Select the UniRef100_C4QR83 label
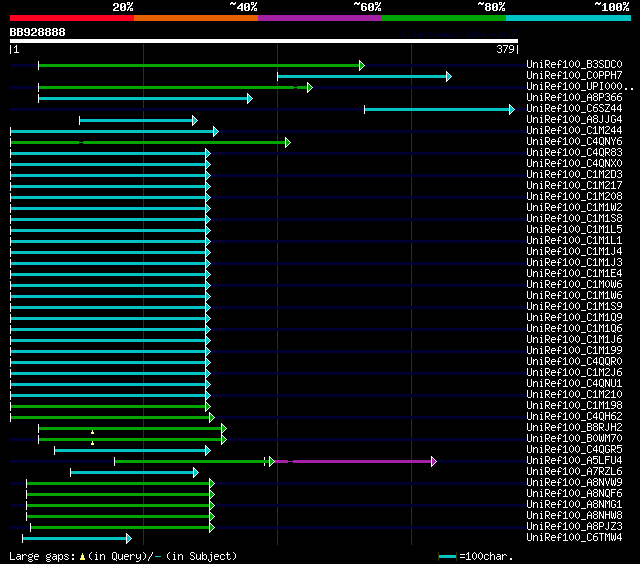The image size is (640, 564). pos(574,153)
